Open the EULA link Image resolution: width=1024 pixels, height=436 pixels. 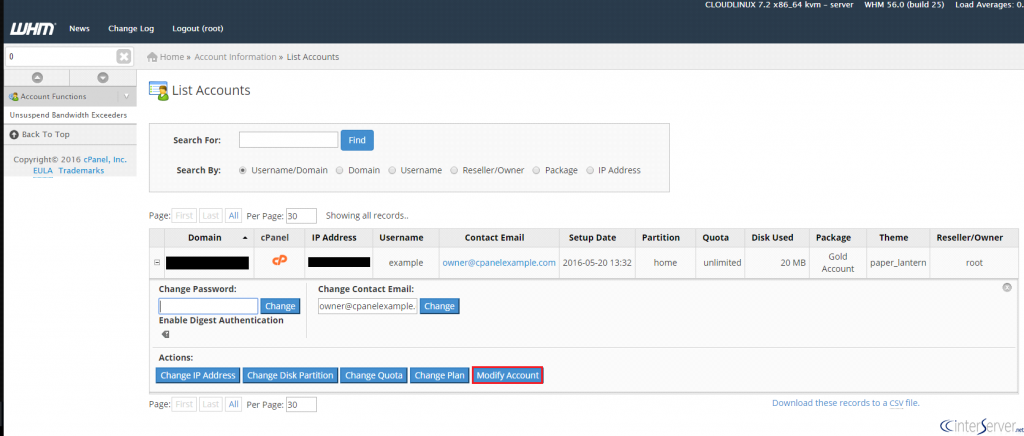click(x=43, y=170)
